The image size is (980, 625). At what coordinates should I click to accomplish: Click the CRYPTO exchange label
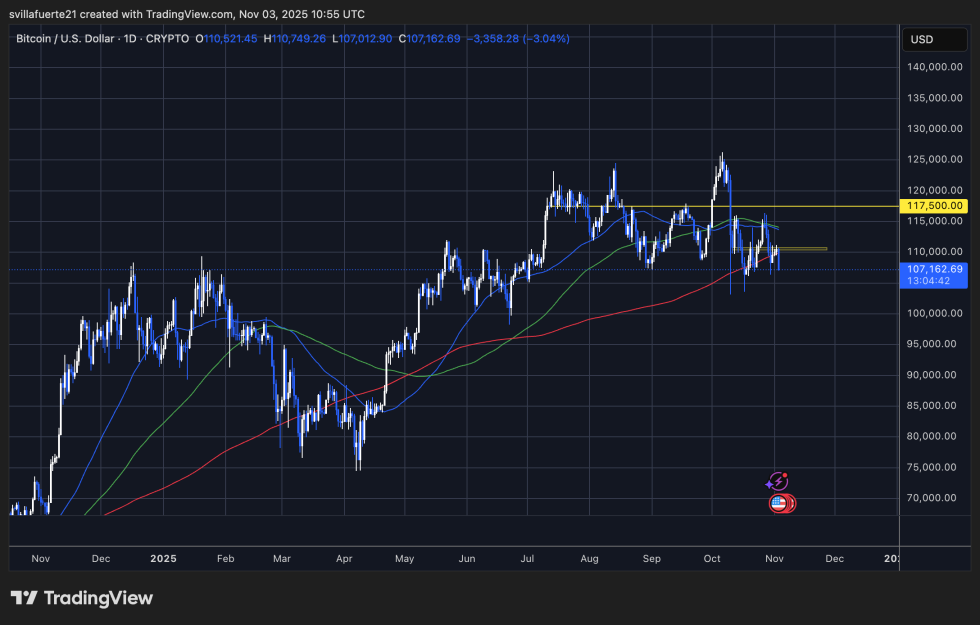pos(168,38)
